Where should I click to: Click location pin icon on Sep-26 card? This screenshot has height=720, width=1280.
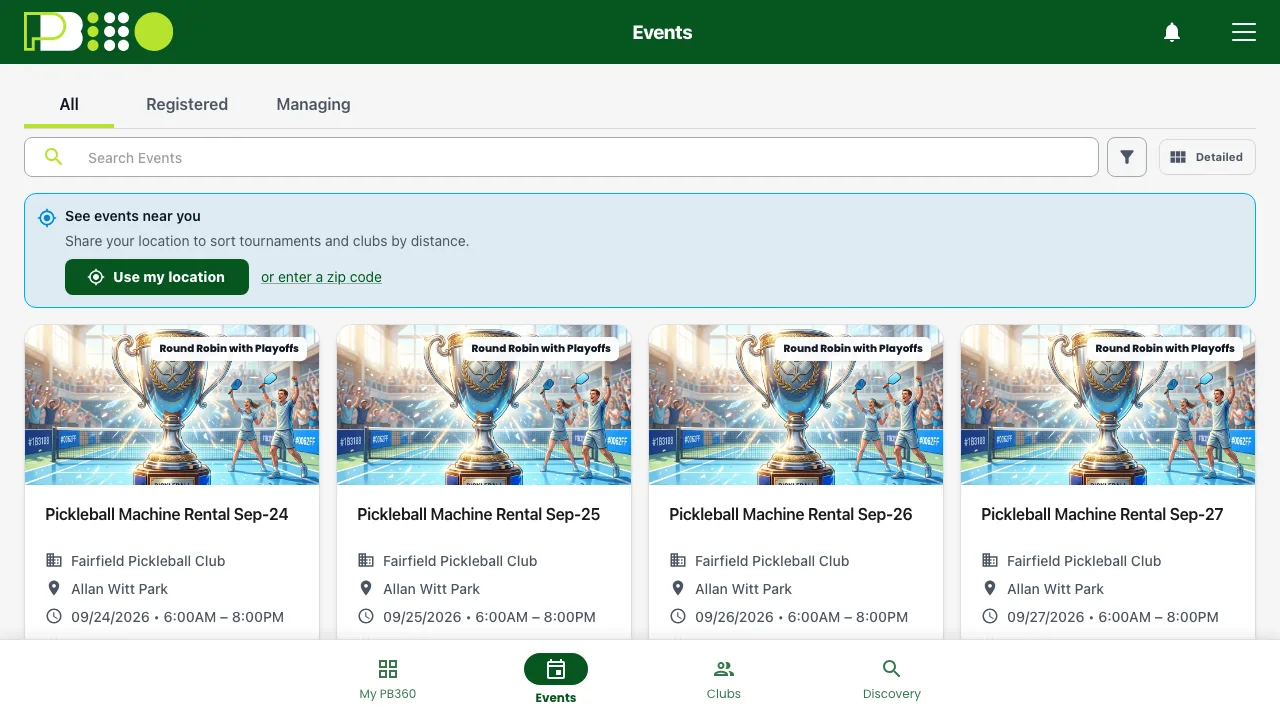(678, 588)
